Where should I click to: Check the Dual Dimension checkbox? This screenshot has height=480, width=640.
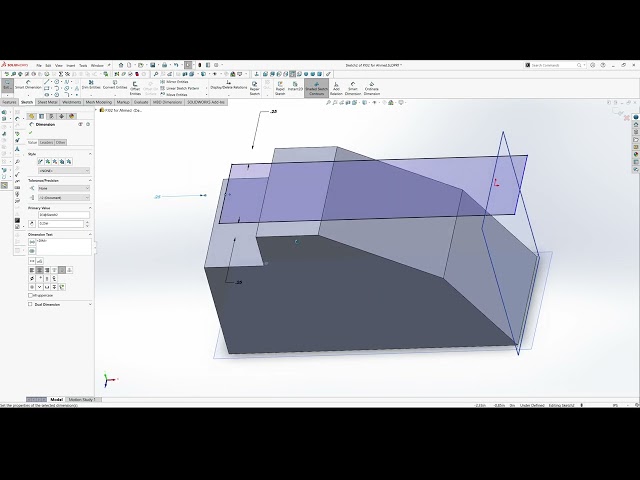click(x=30, y=304)
